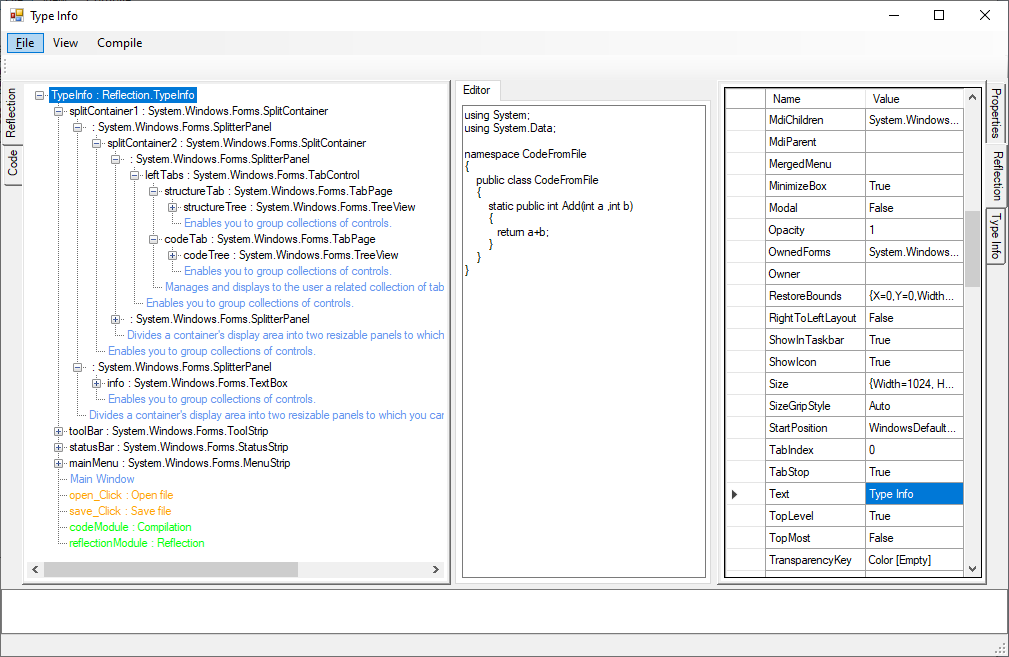Image resolution: width=1009 pixels, height=657 pixels.
Task: Open the File menu
Action: (25, 43)
